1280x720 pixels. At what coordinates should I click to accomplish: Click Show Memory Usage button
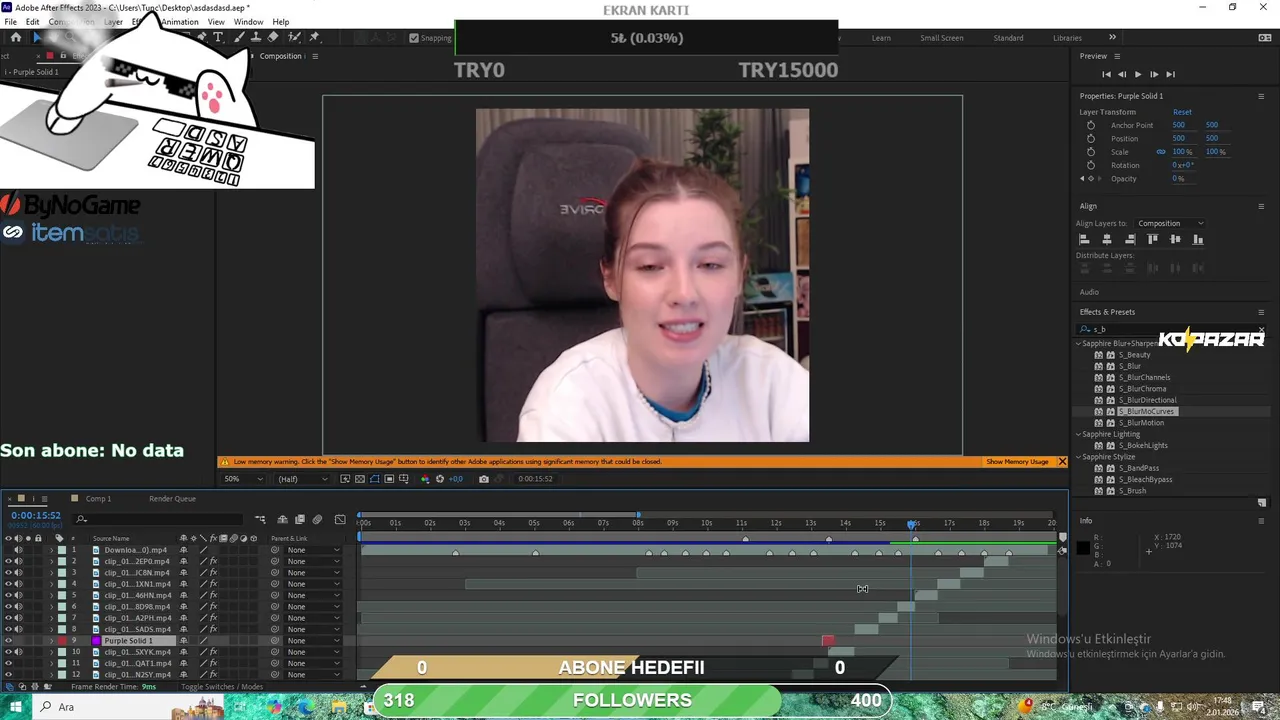tap(1017, 462)
